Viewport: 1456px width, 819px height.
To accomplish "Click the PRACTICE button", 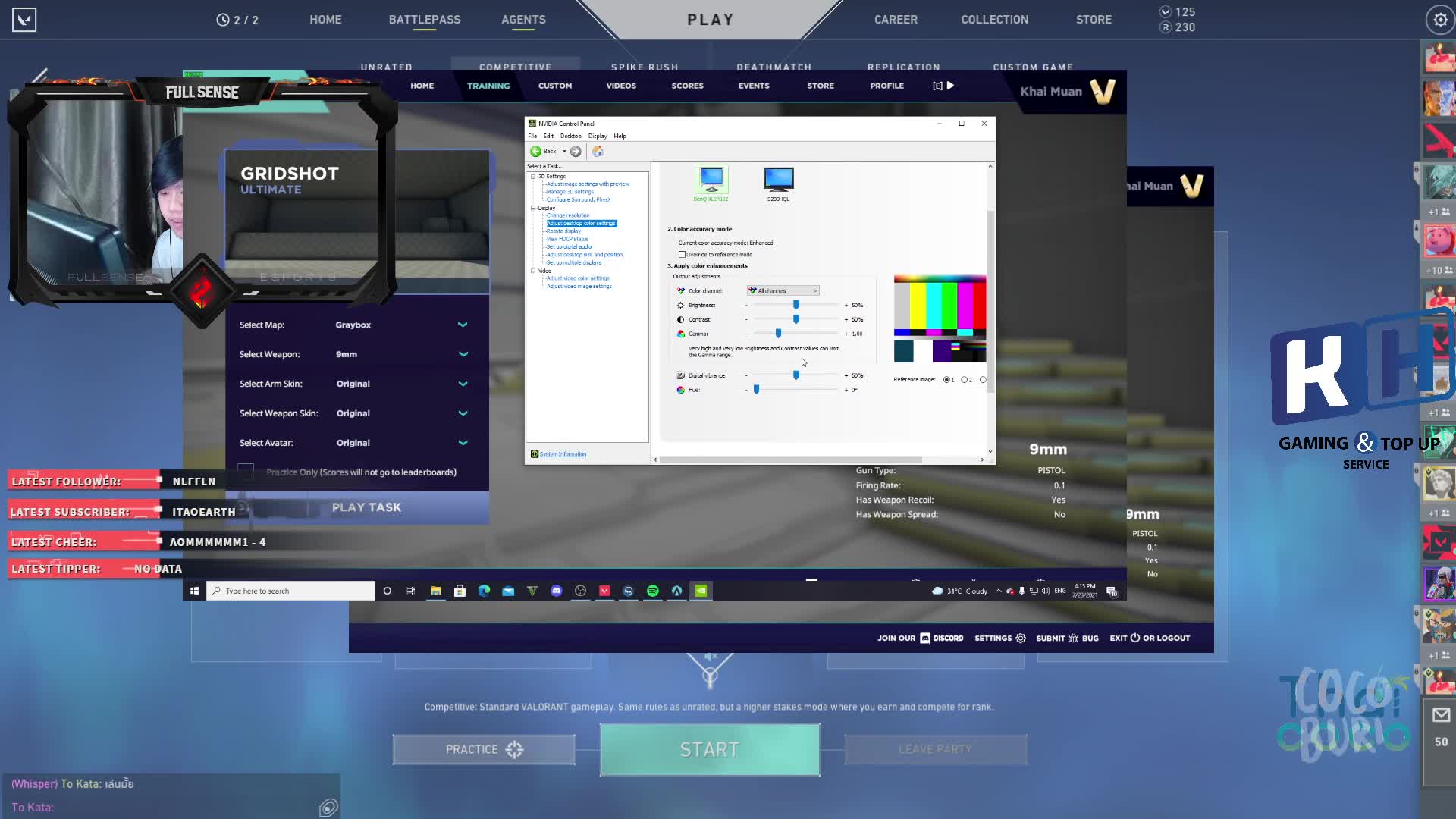I will click(484, 749).
